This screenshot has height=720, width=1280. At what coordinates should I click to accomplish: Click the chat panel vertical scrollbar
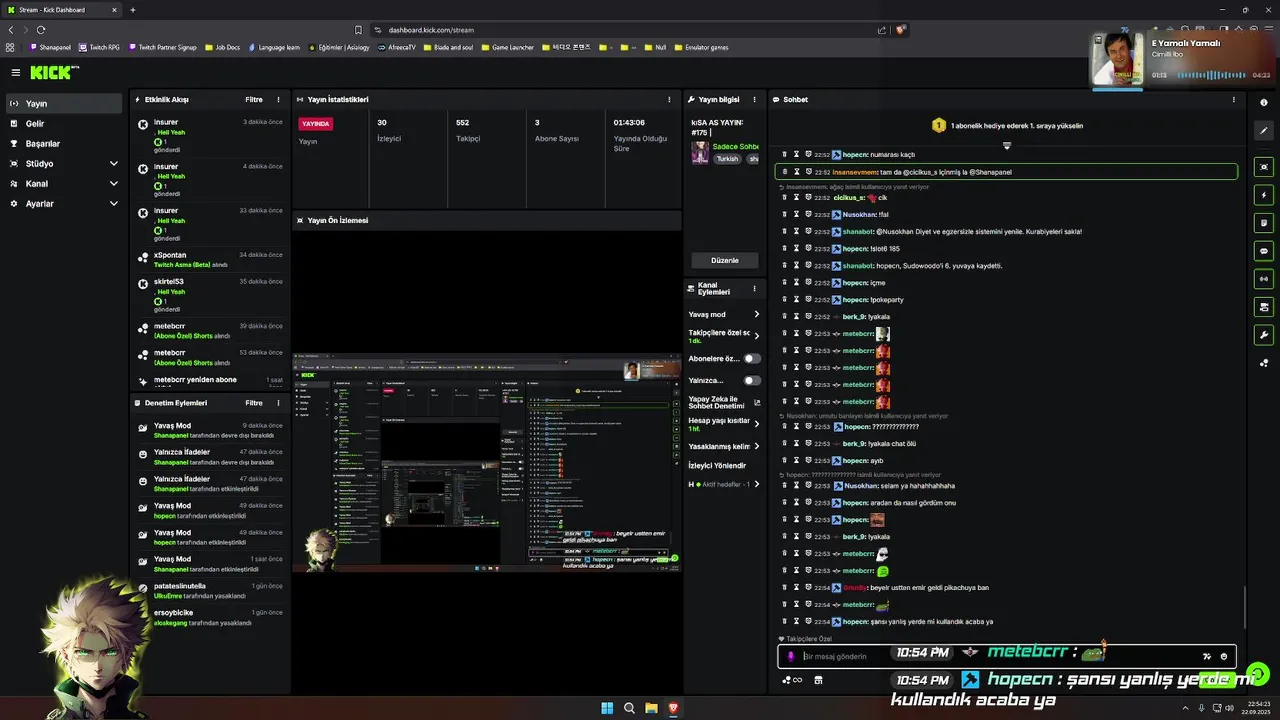pos(1245,608)
